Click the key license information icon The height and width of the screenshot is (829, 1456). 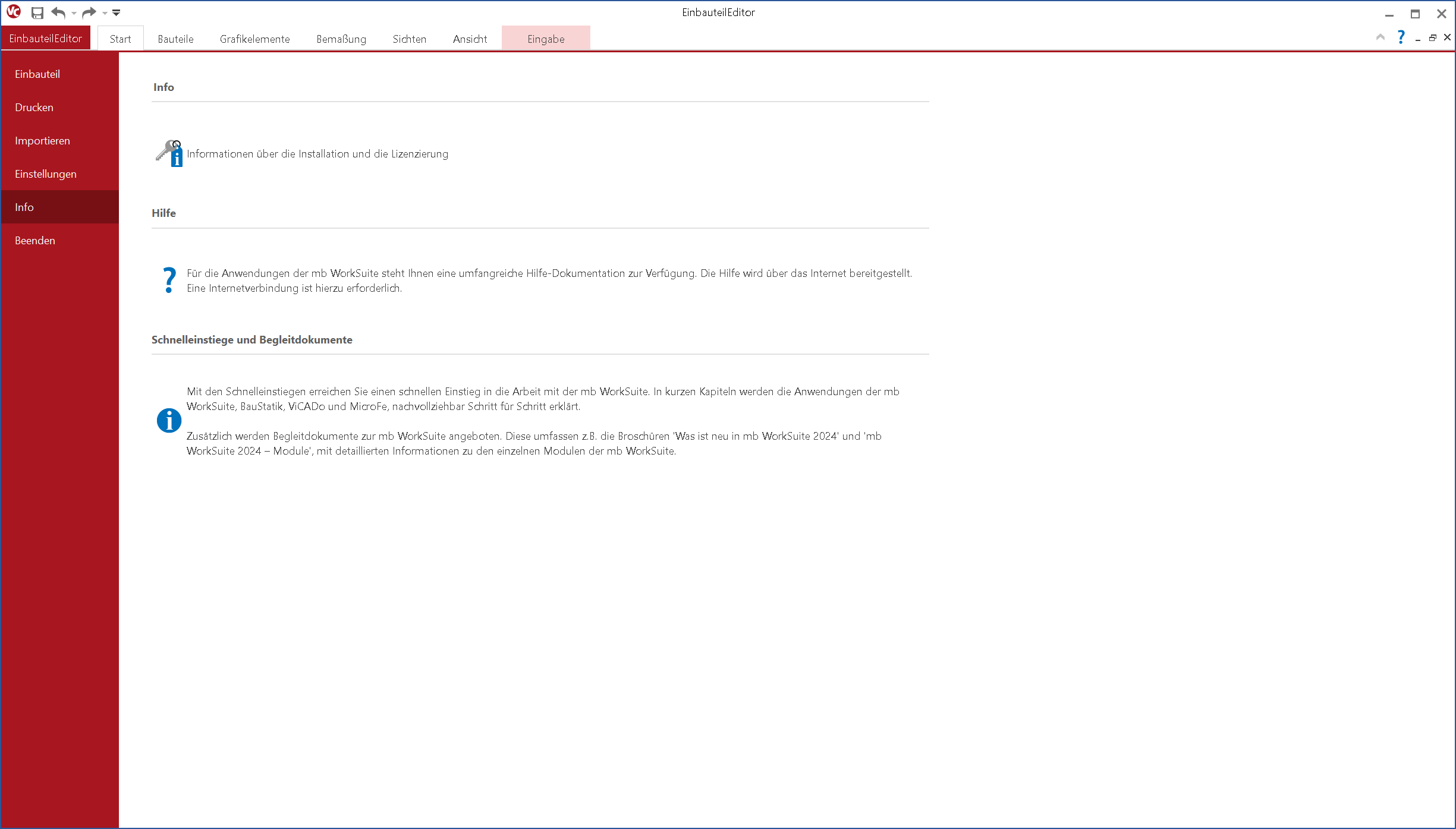pos(169,153)
